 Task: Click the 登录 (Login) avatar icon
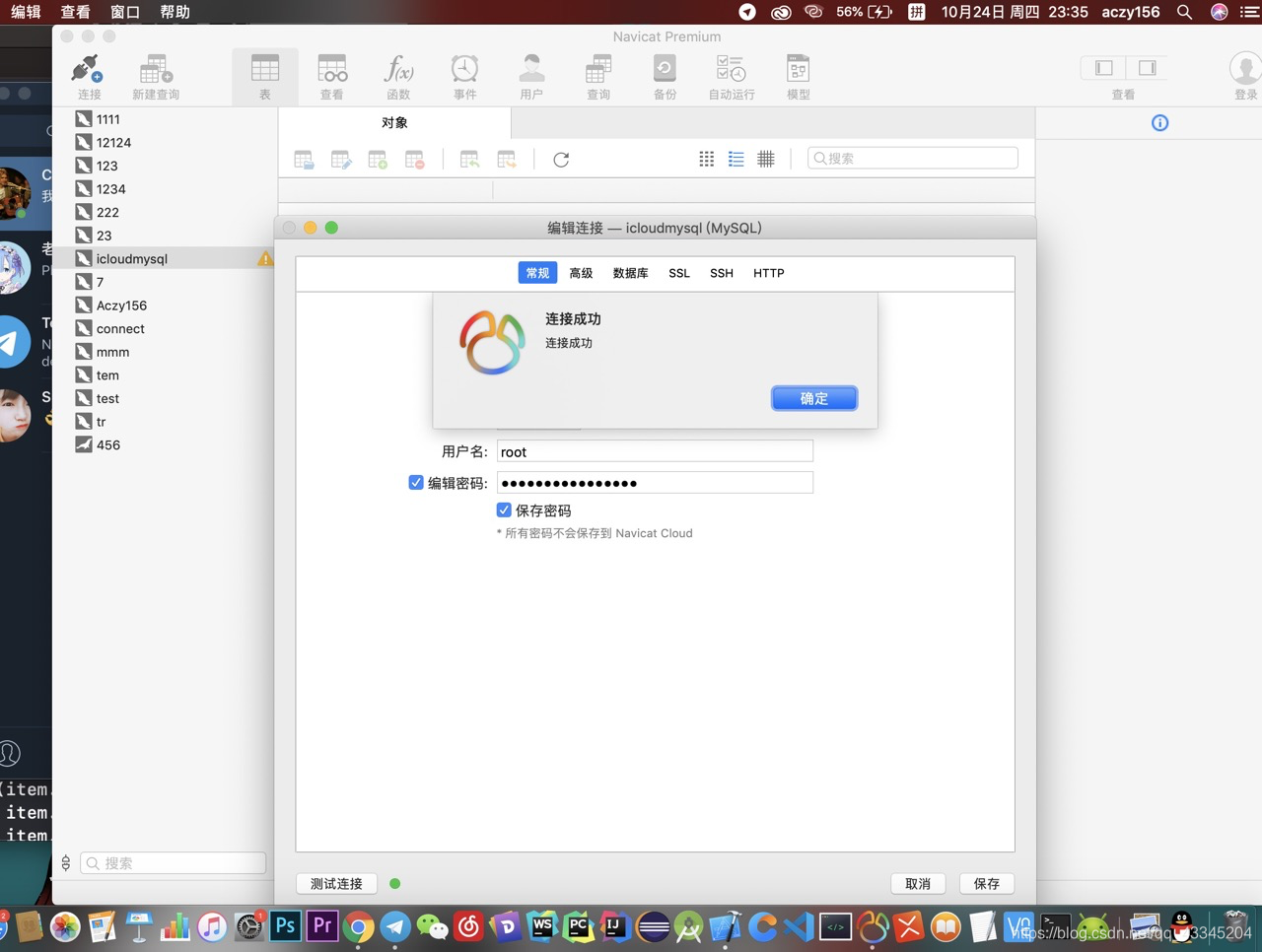pyautogui.click(x=1245, y=77)
